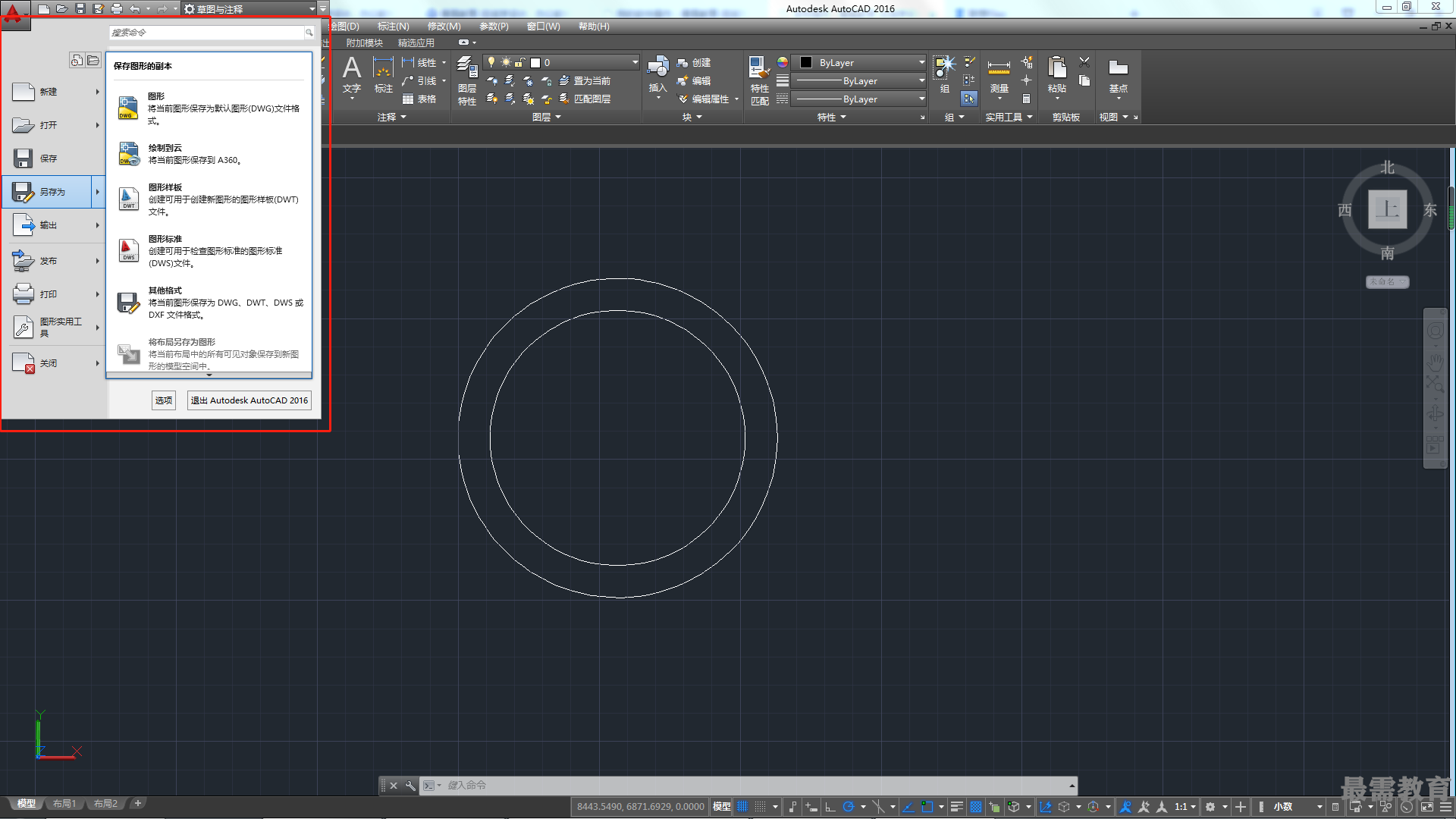Toggle snap mode dotted grid icon

pos(760,807)
